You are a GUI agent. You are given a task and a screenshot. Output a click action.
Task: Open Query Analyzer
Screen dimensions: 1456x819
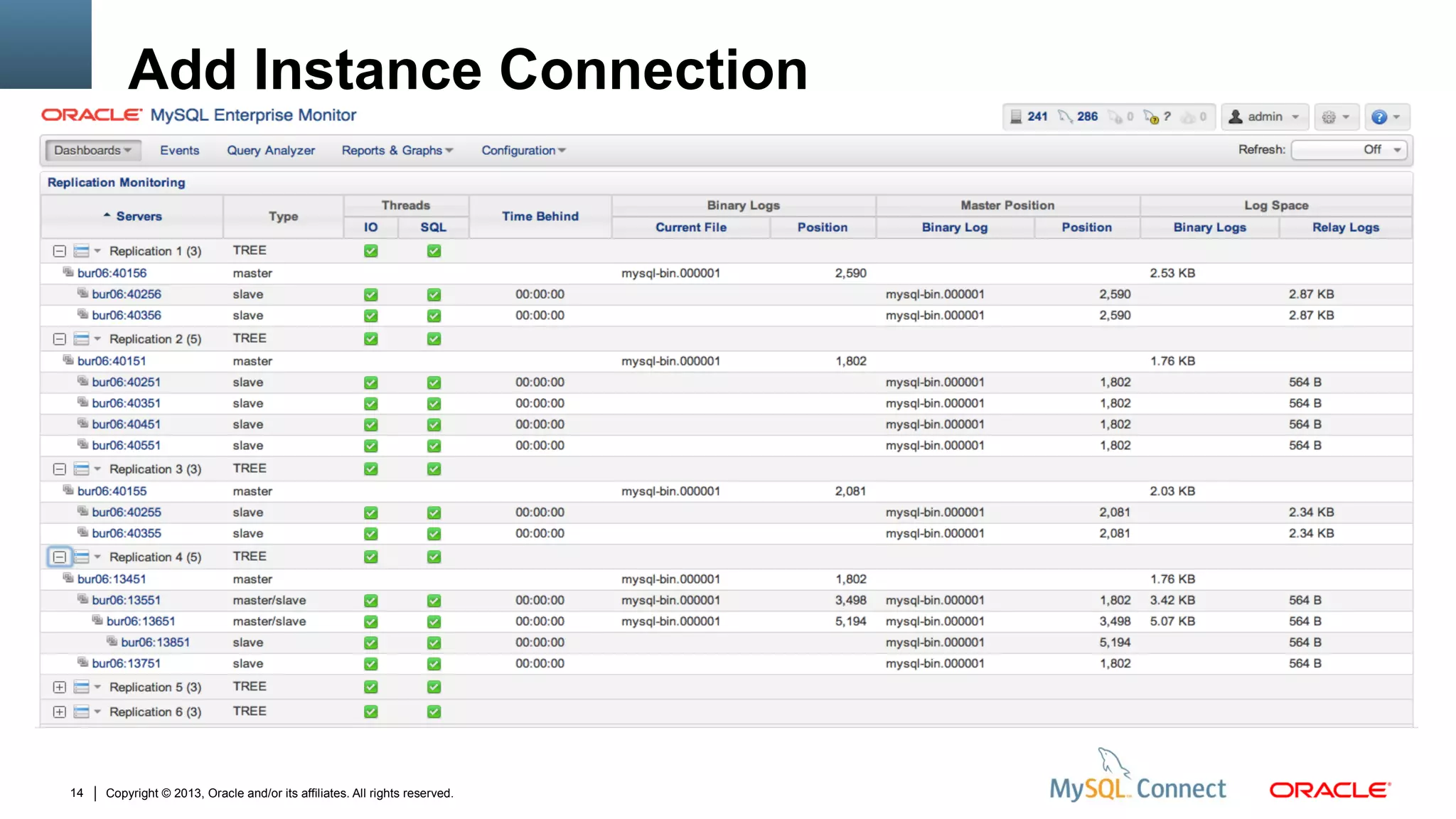coord(271,150)
